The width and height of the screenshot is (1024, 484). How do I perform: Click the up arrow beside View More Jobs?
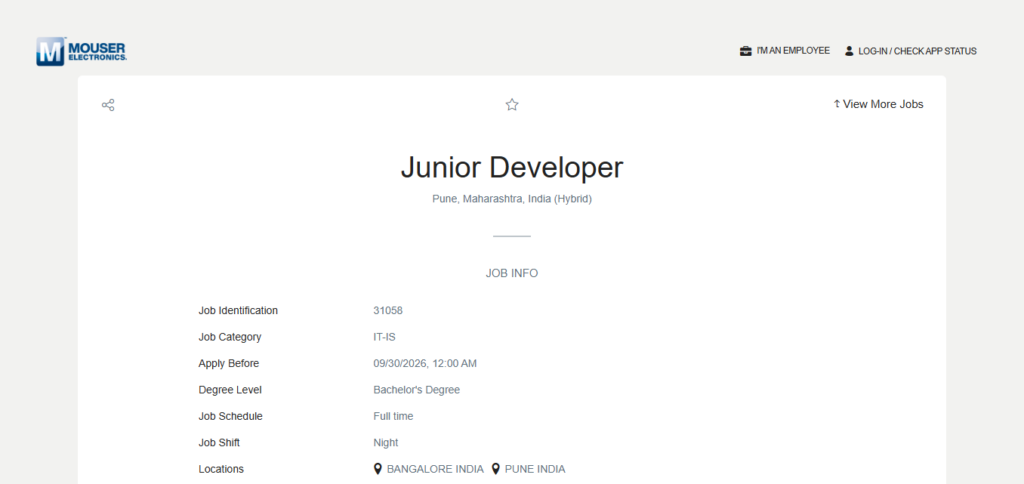coord(837,104)
